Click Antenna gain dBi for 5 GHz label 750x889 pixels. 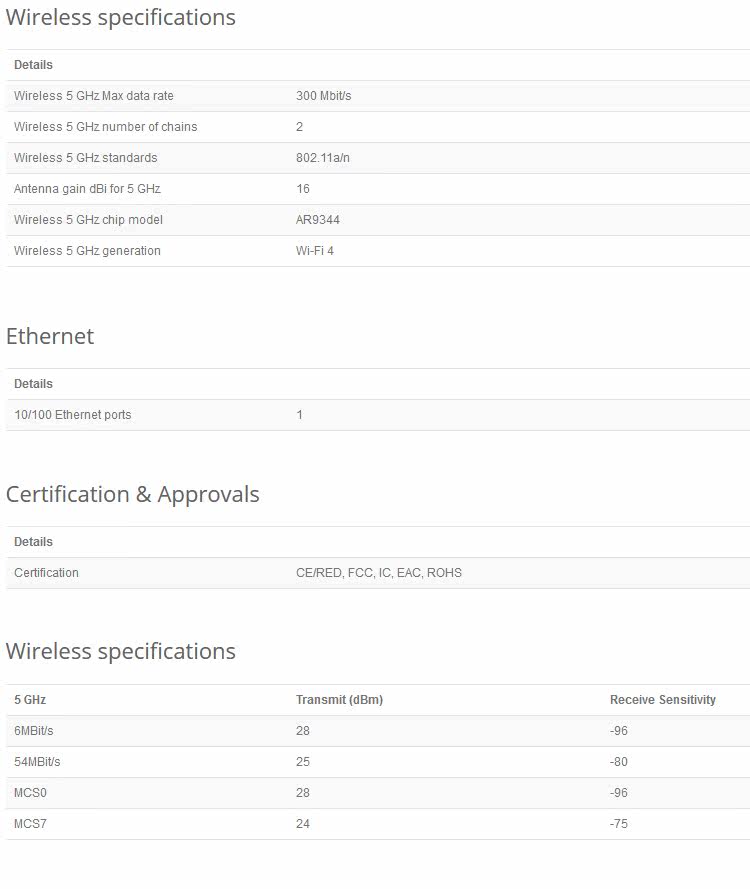[x=87, y=189]
